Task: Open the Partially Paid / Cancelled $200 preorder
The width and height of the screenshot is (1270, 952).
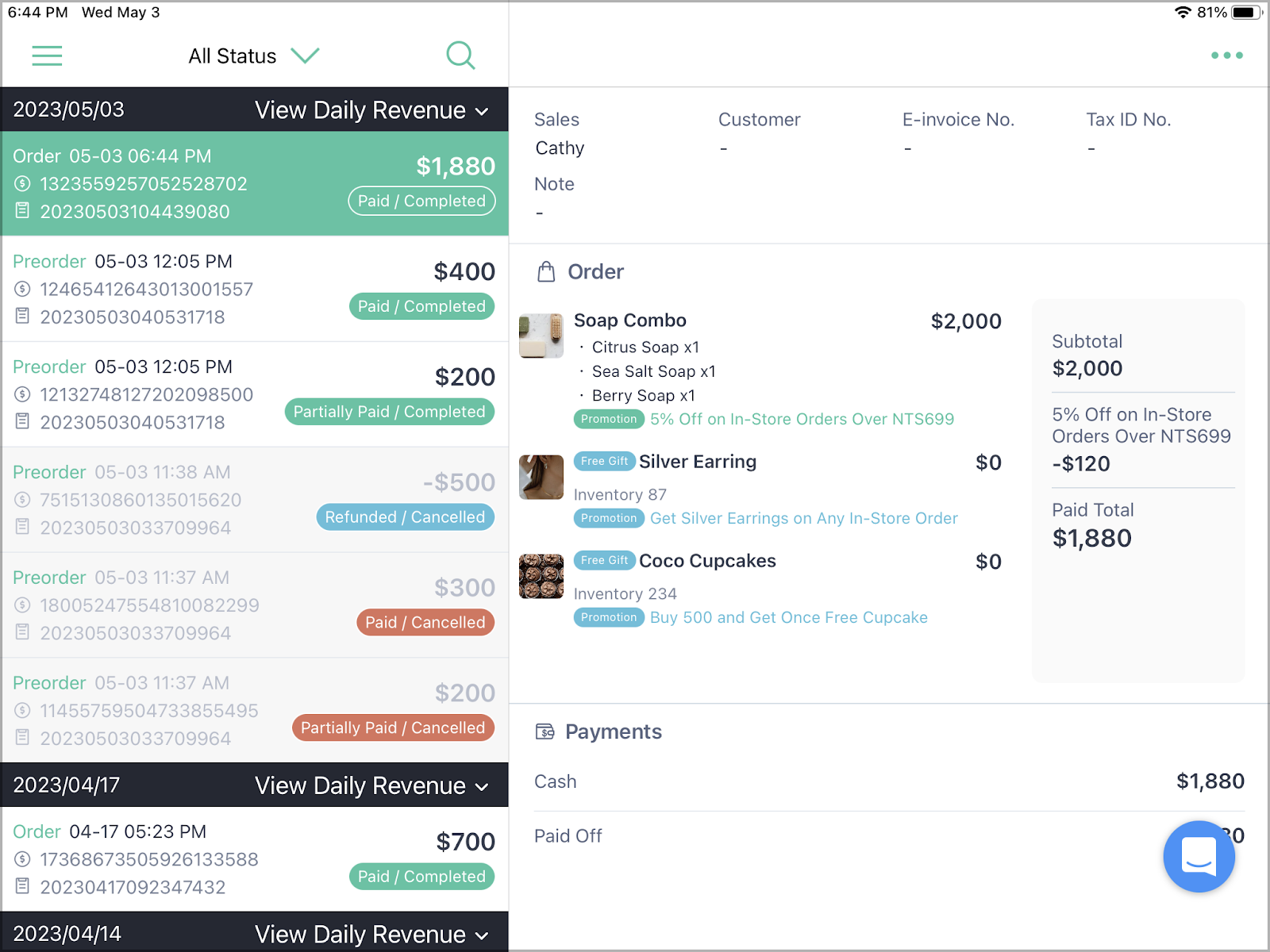Action: [255, 711]
